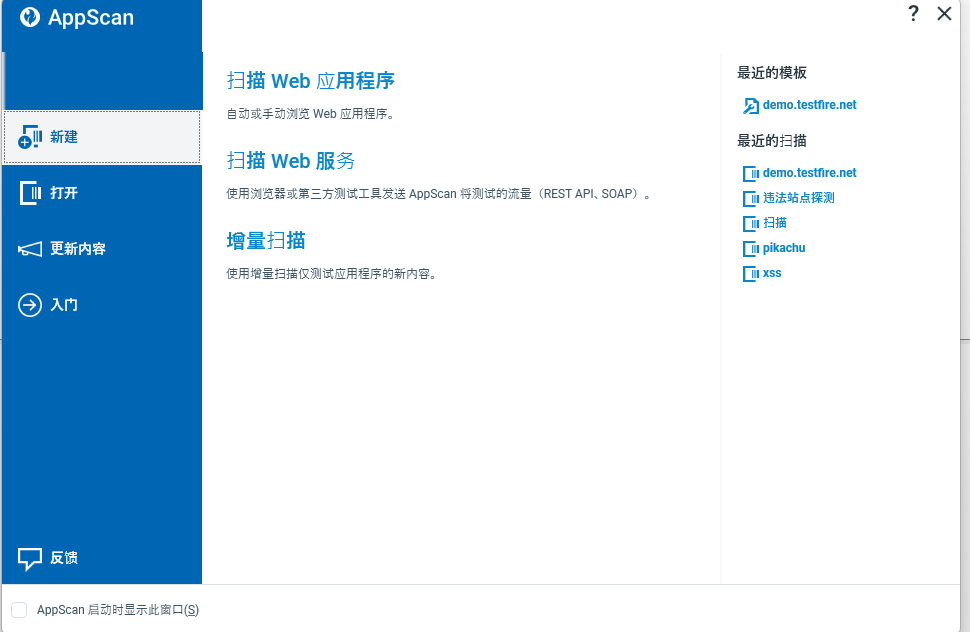The image size is (970, 632).
Task: Select the 入门 menu item
Action: (102, 305)
